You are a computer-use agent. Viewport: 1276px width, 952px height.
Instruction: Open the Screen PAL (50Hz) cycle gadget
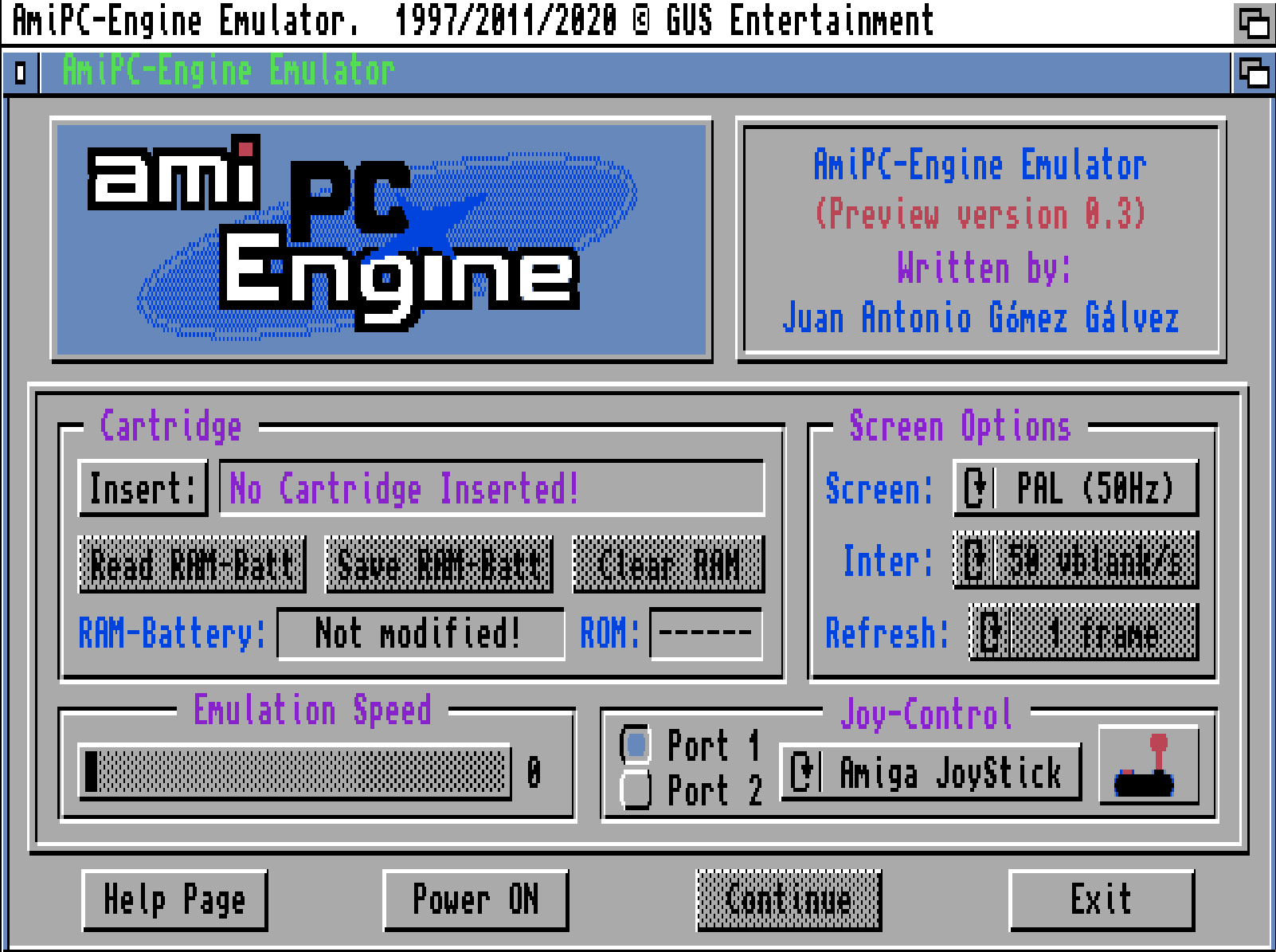(x=1076, y=488)
